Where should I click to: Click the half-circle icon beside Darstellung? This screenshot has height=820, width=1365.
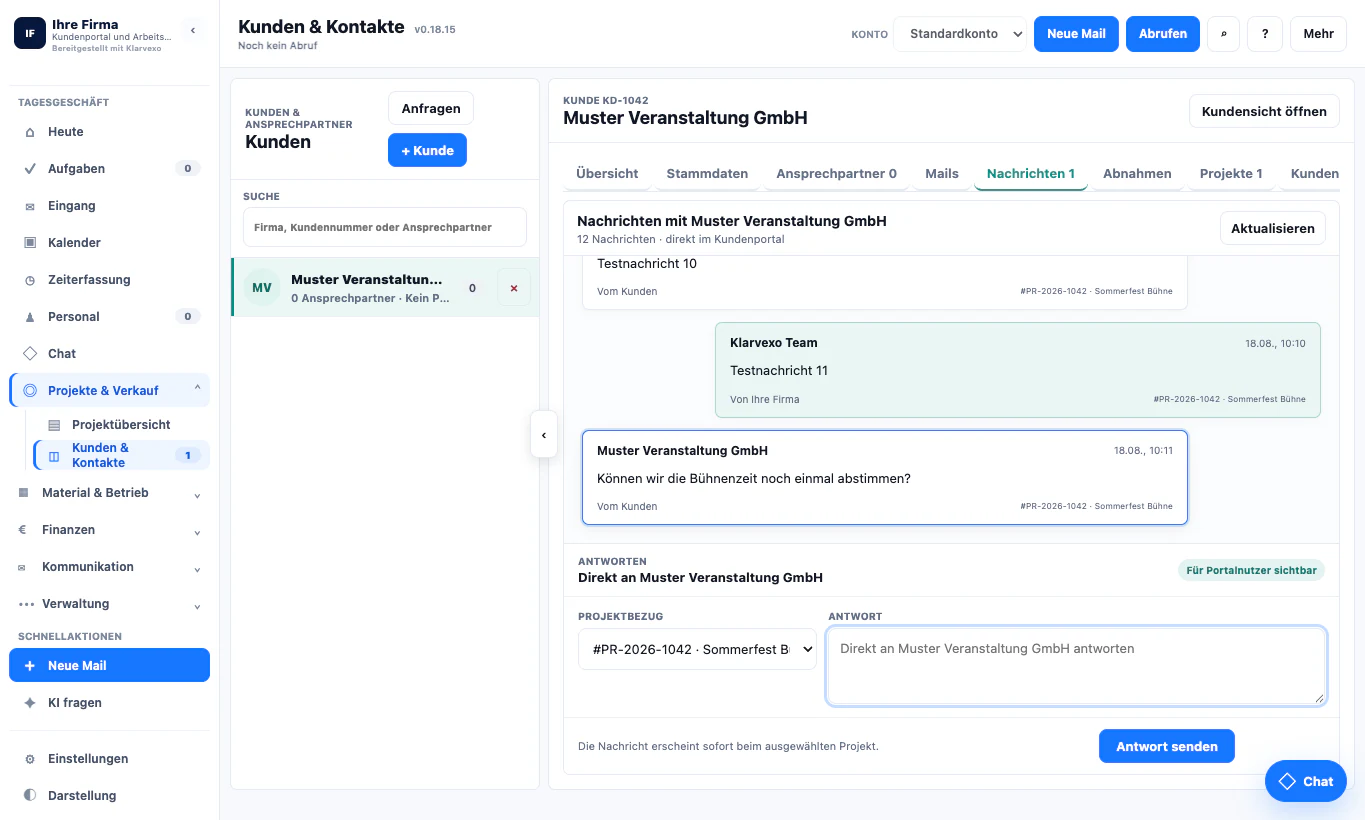point(30,796)
